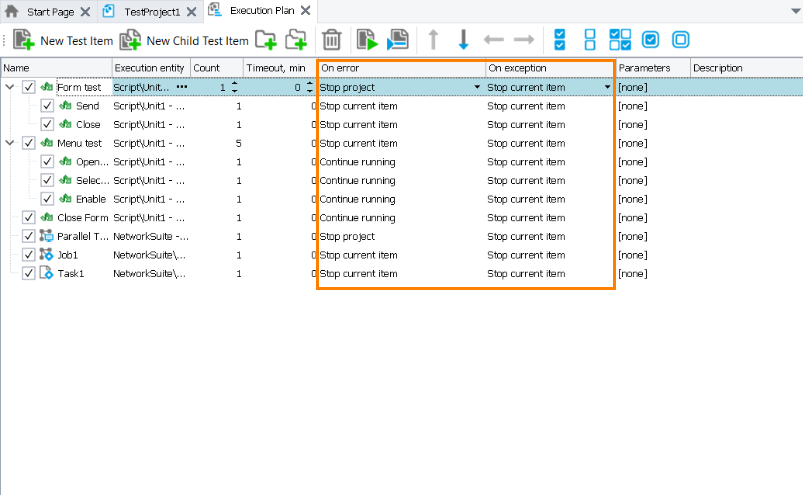
Task: Collapse the Form test tree node
Action: [10, 88]
